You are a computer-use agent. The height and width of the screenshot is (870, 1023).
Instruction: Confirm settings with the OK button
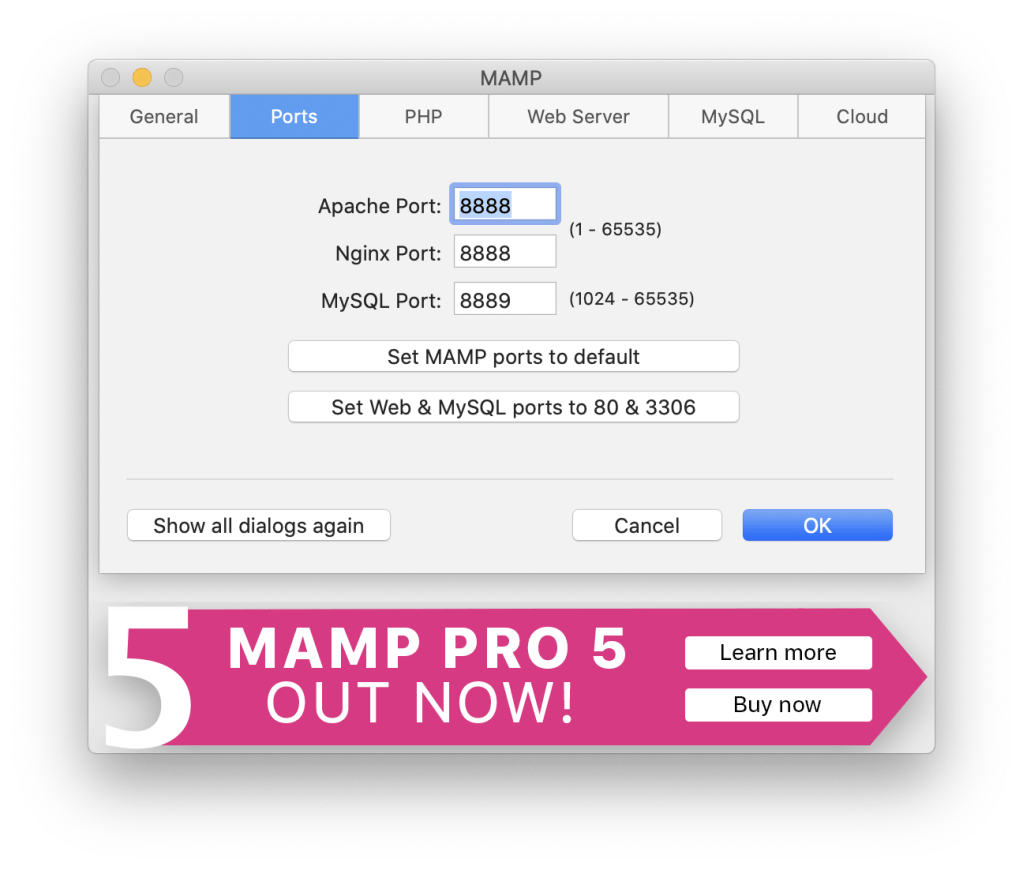click(817, 525)
